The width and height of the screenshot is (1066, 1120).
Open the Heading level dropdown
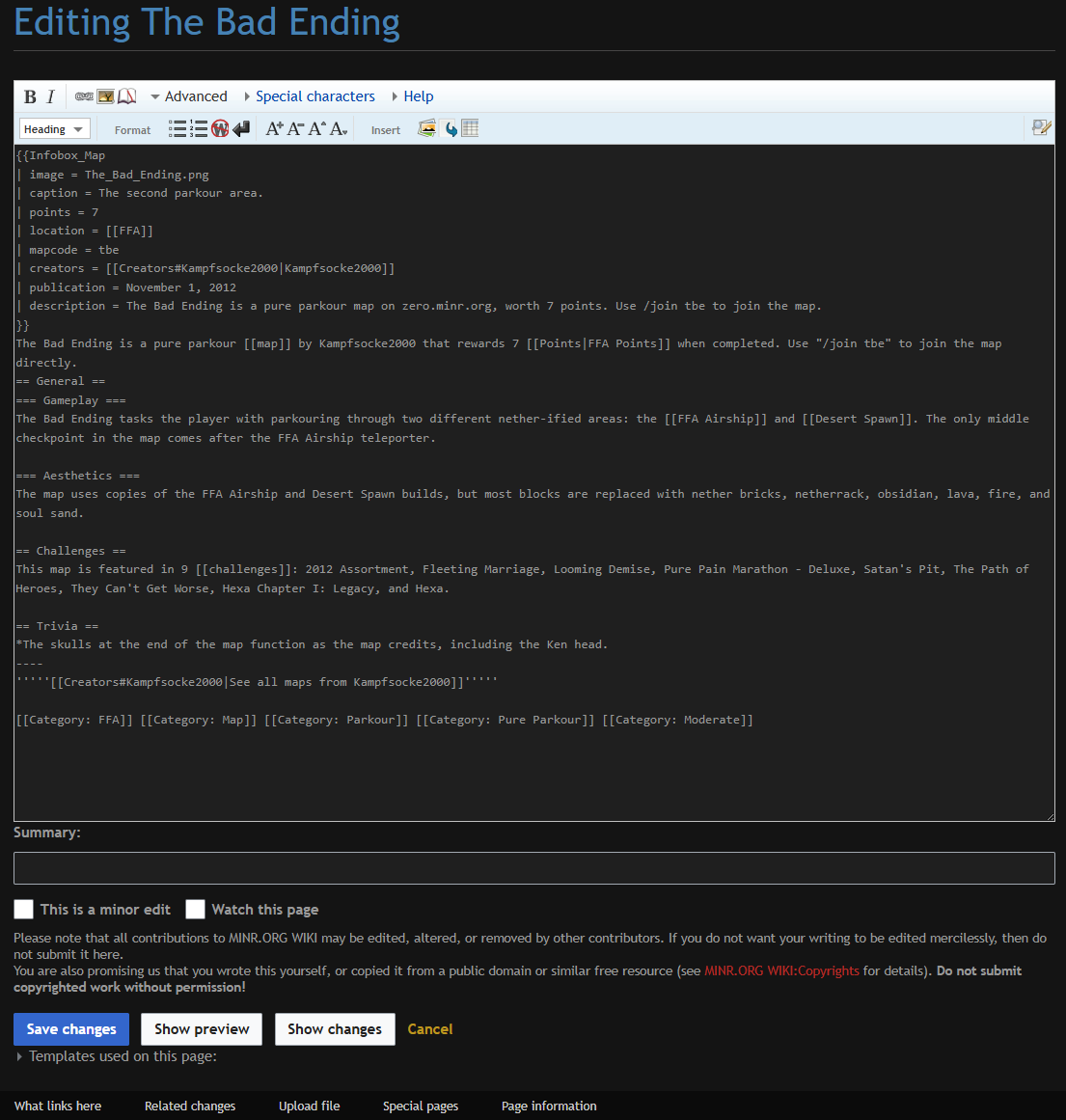pos(54,129)
